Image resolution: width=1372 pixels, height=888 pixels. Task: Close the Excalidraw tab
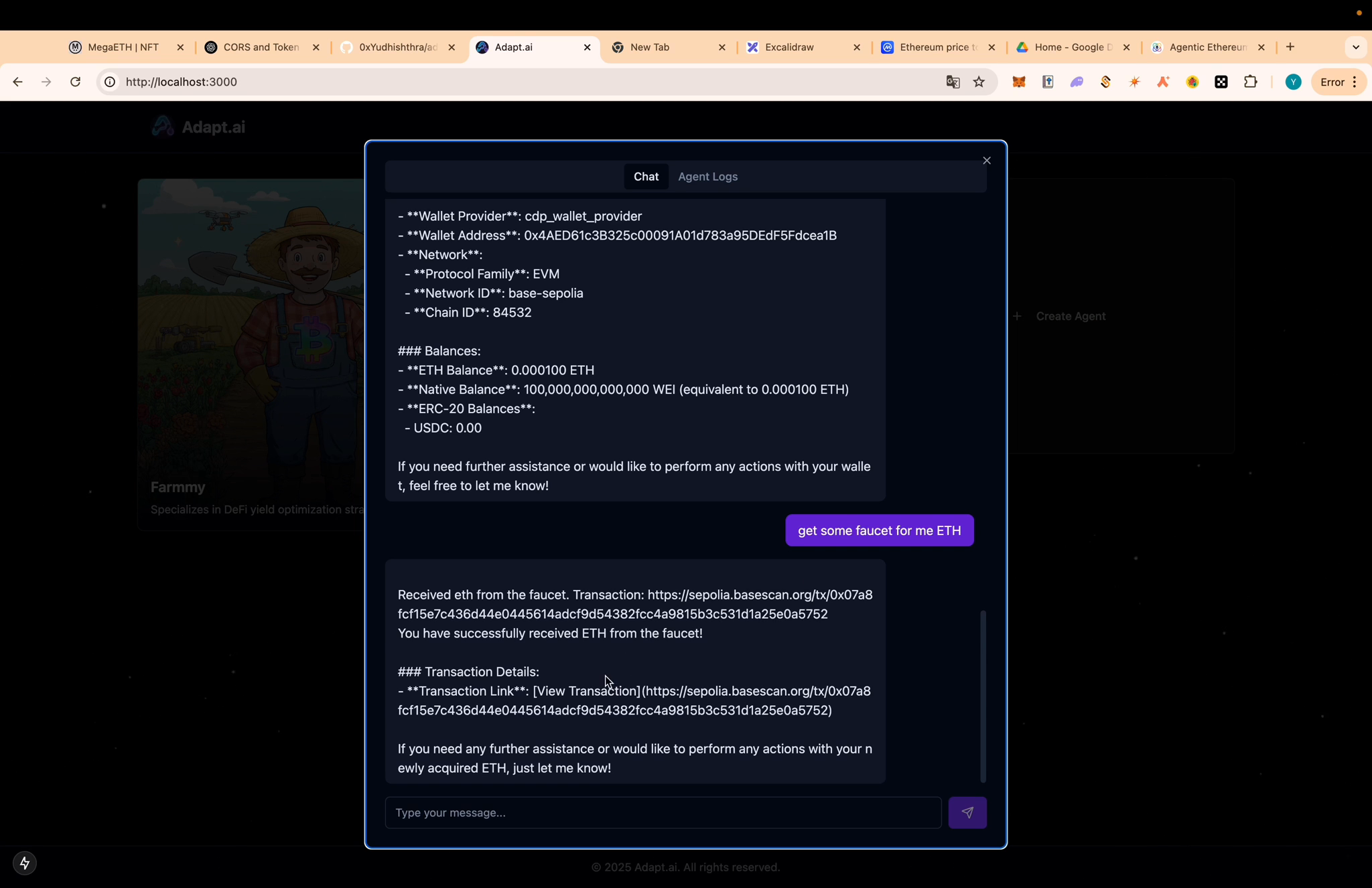[x=857, y=47]
